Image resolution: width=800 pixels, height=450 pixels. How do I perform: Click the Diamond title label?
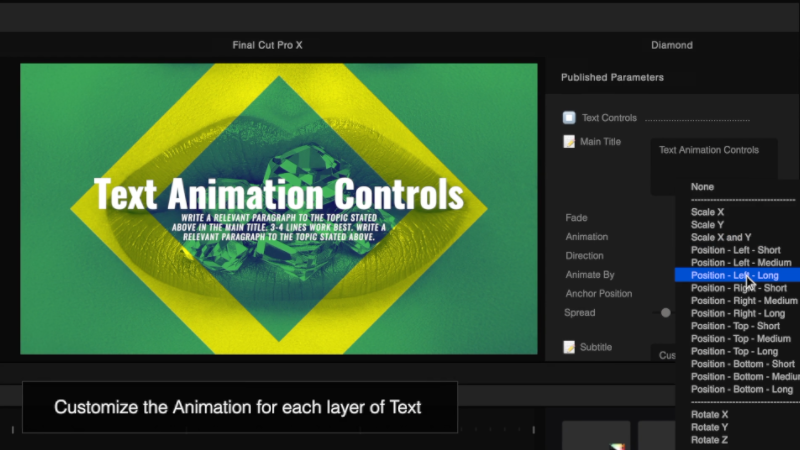point(671,45)
